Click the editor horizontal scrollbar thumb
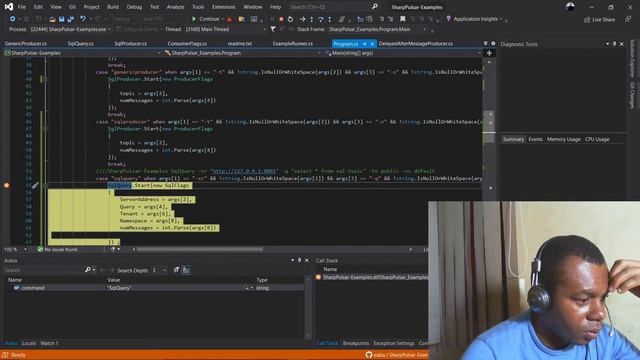 (200, 249)
